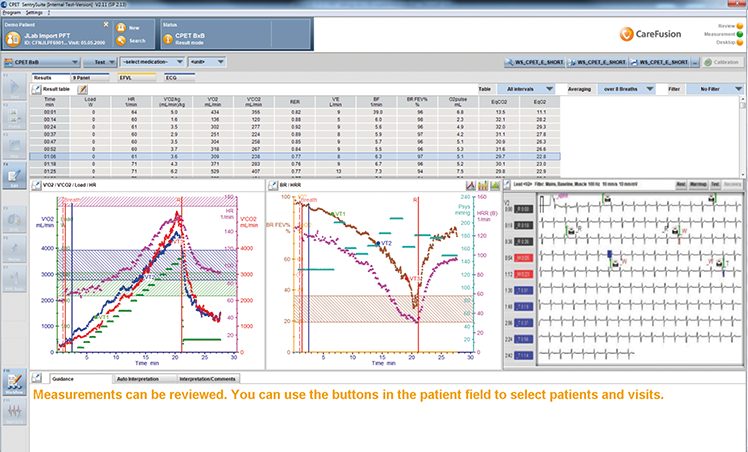Switch to the 9 Panel tab
Image resolution: width=748 pixels, height=452 pixels.
click(x=90, y=78)
